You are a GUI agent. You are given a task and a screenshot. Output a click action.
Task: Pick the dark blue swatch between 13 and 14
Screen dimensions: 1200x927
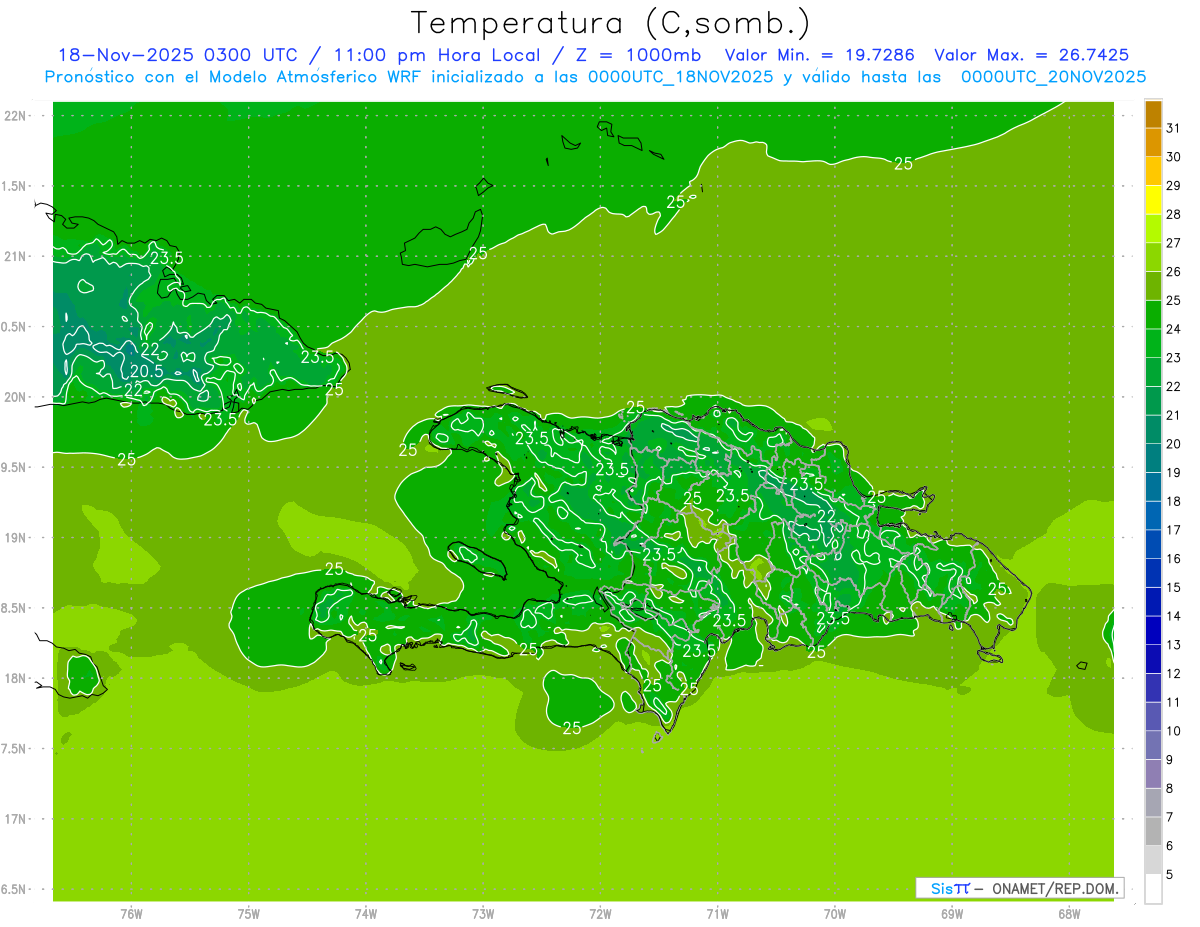(1153, 630)
